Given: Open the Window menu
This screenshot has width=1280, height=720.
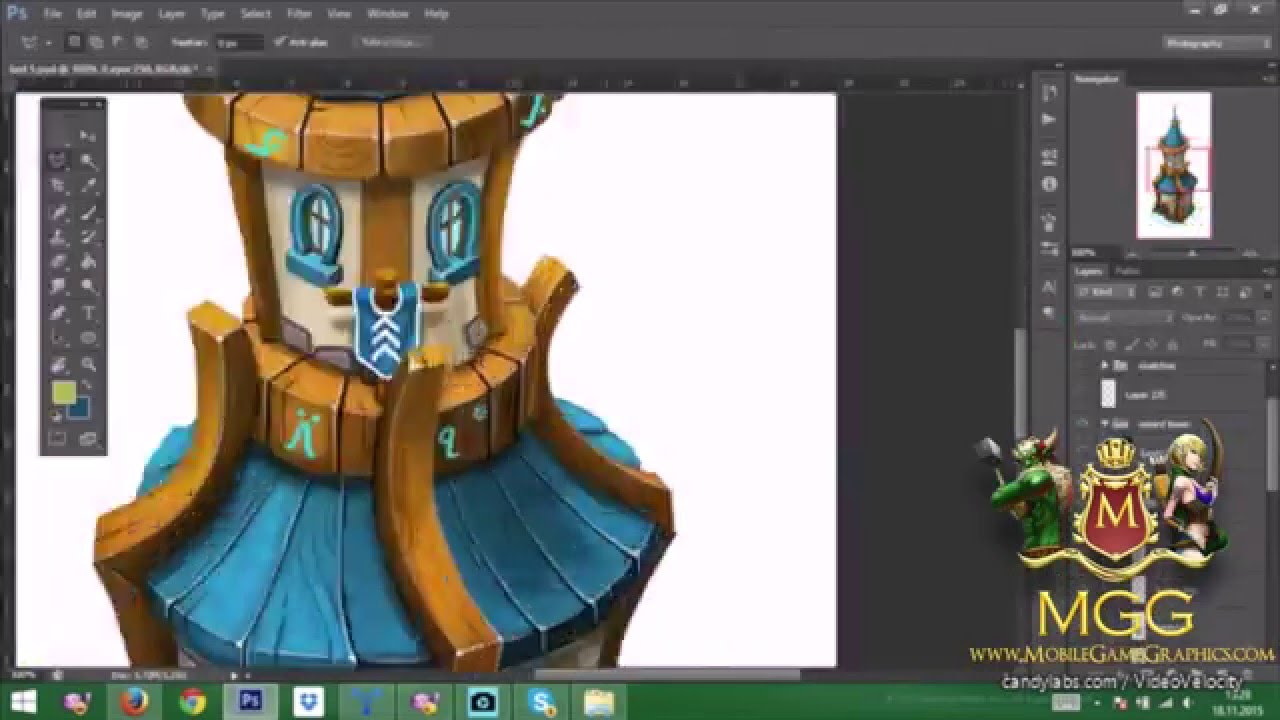Looking at the screenshot, I should point(387,14).
